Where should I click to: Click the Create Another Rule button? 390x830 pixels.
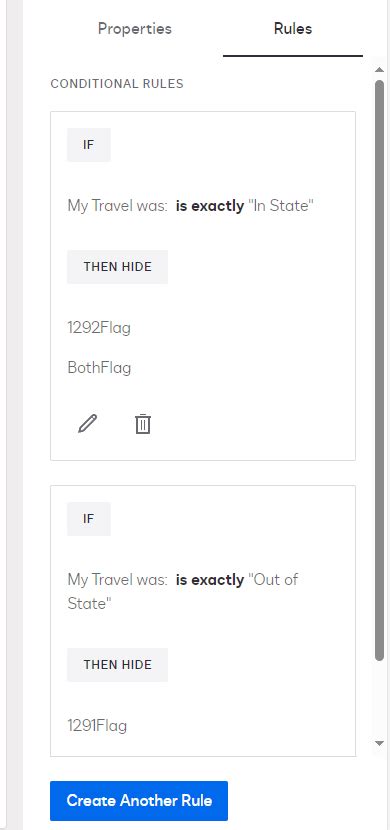139,800
